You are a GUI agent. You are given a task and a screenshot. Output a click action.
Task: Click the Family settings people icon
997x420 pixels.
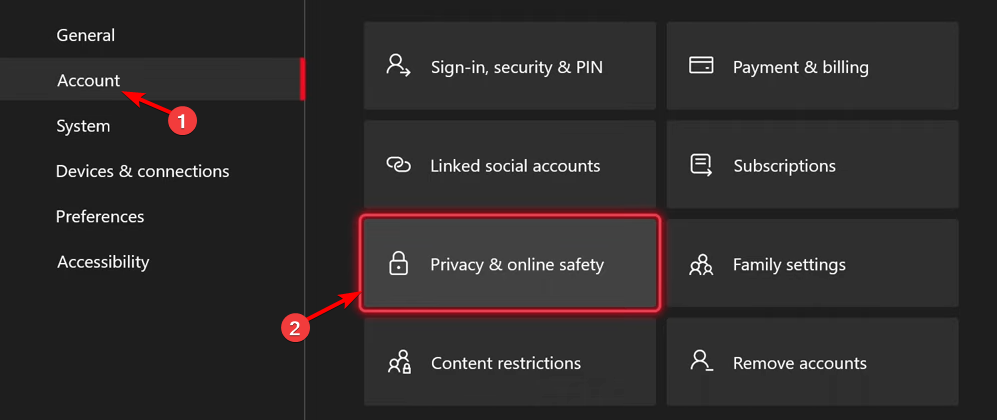(701, 264)
